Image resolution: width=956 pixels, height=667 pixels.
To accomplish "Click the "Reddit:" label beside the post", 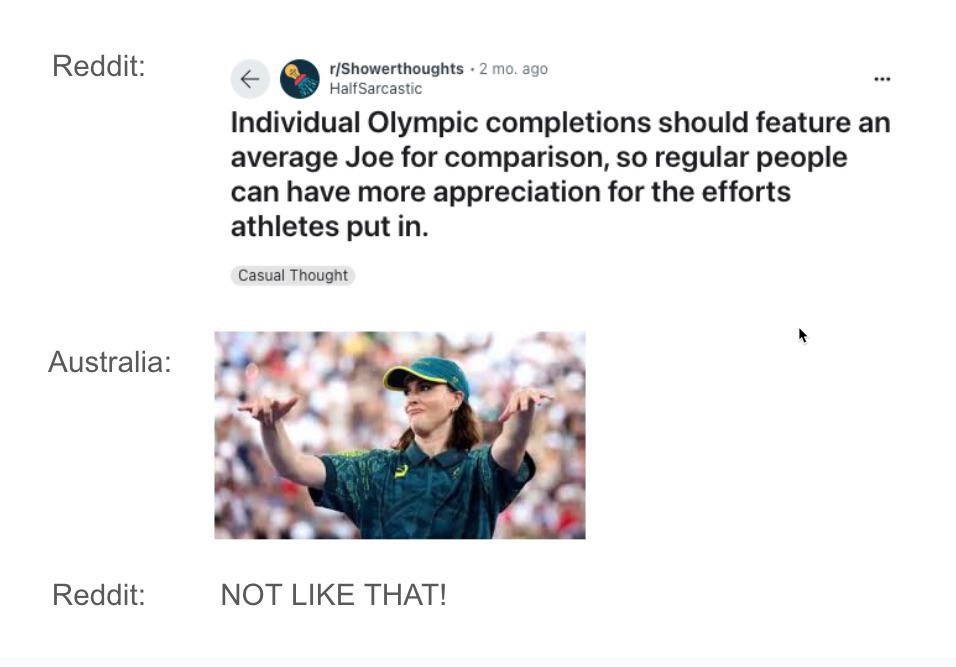I will point(98,66).
